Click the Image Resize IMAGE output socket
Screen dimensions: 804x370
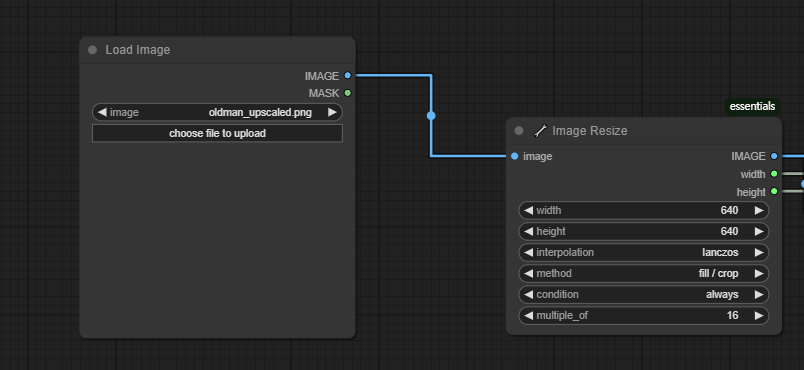(x=774, y=156)
